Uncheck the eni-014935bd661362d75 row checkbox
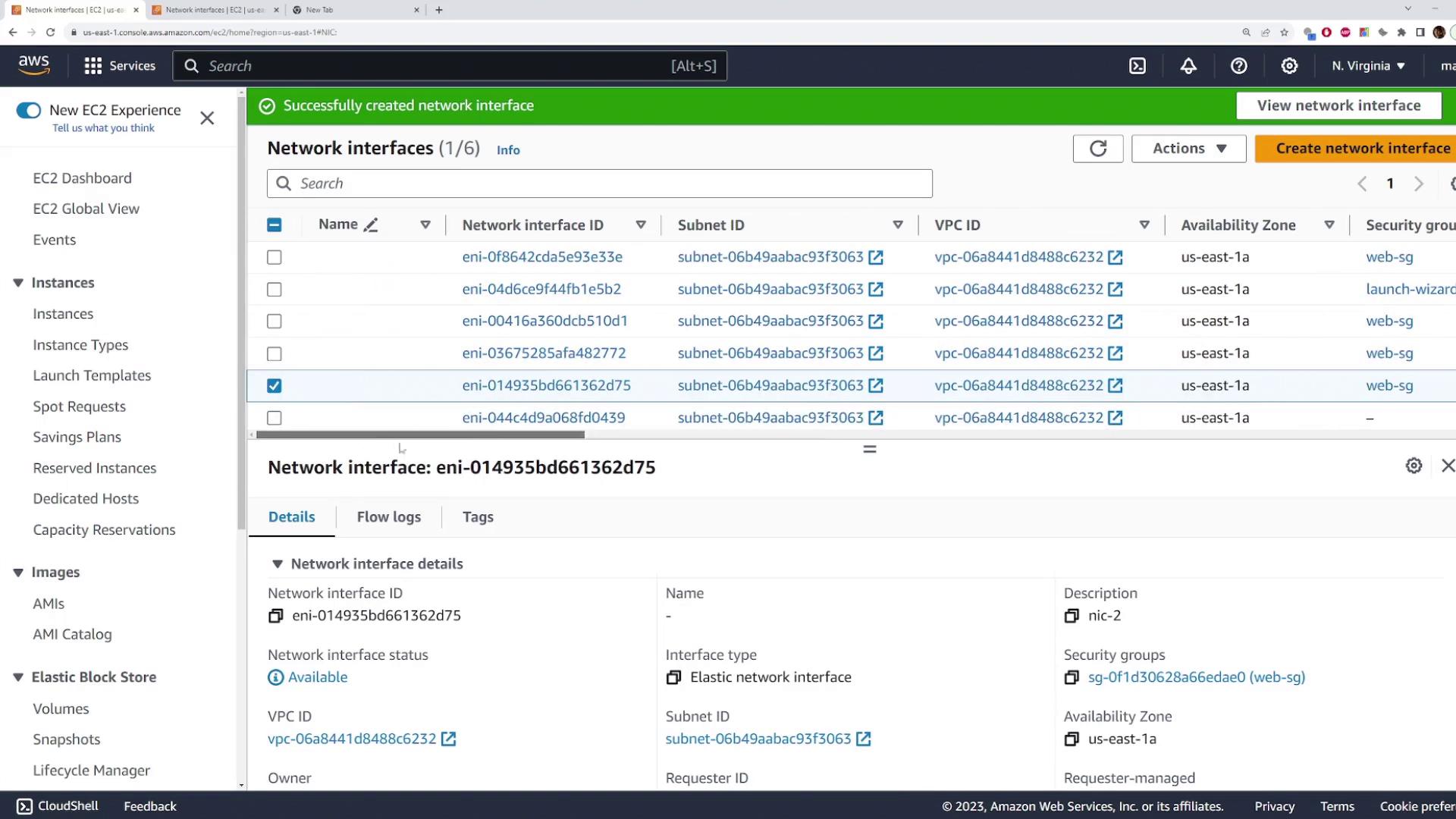 [275, 386]
